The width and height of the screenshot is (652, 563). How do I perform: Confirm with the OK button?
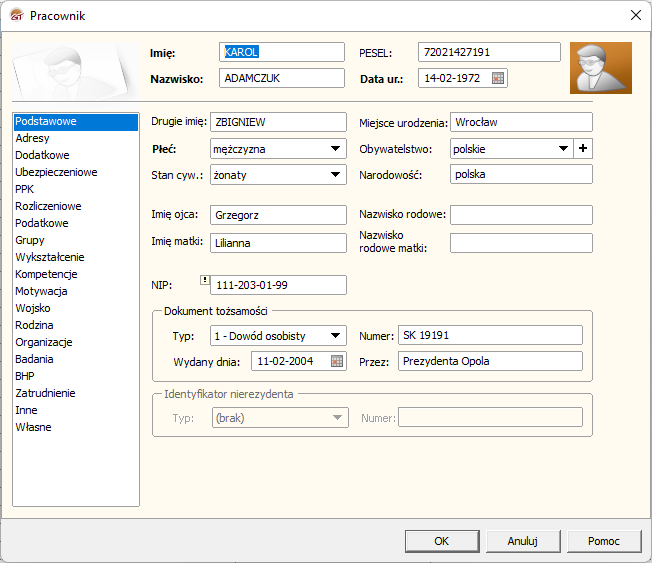[441, 541]
